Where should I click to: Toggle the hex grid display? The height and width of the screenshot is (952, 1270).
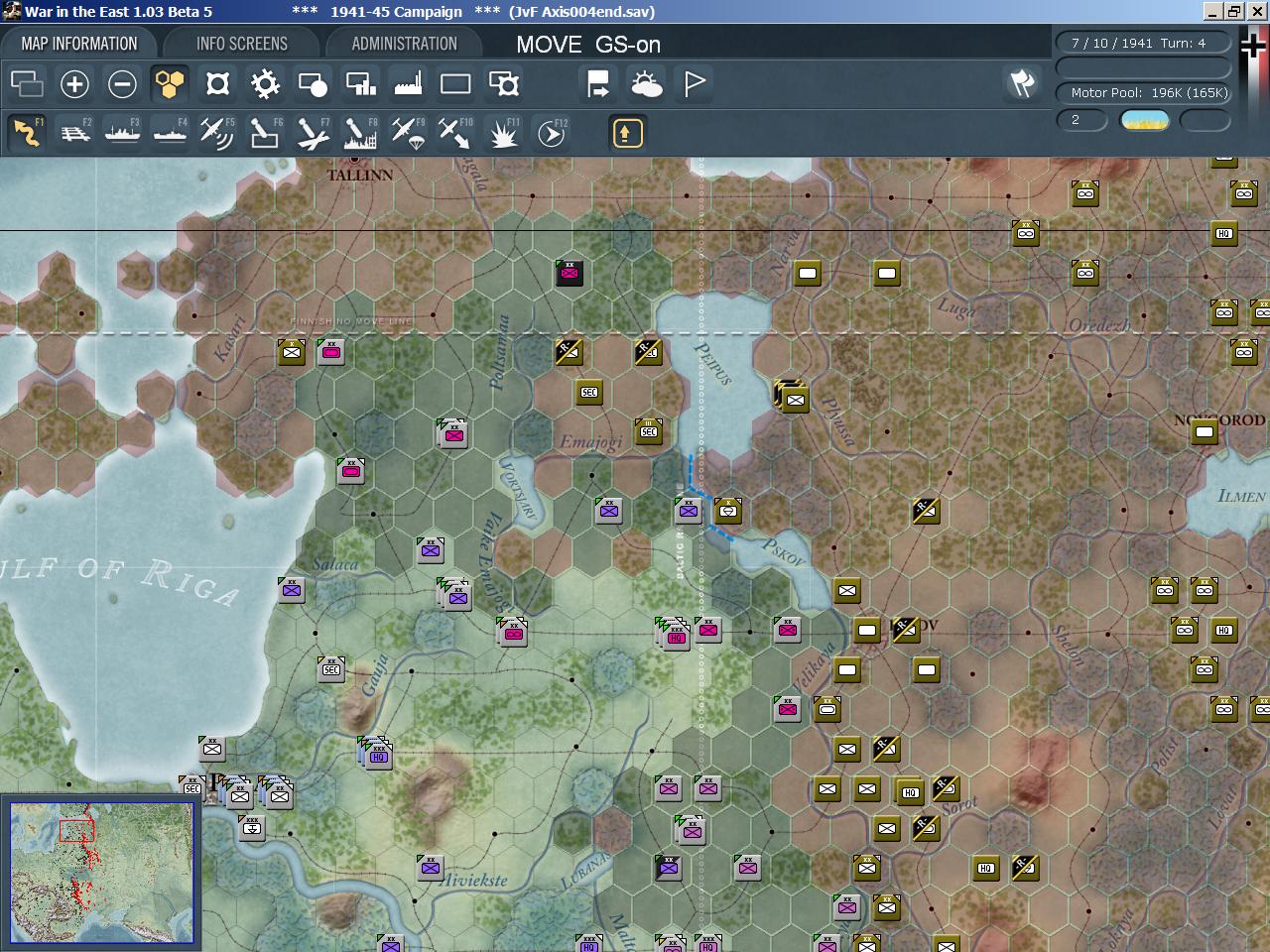tap(170, 84)
